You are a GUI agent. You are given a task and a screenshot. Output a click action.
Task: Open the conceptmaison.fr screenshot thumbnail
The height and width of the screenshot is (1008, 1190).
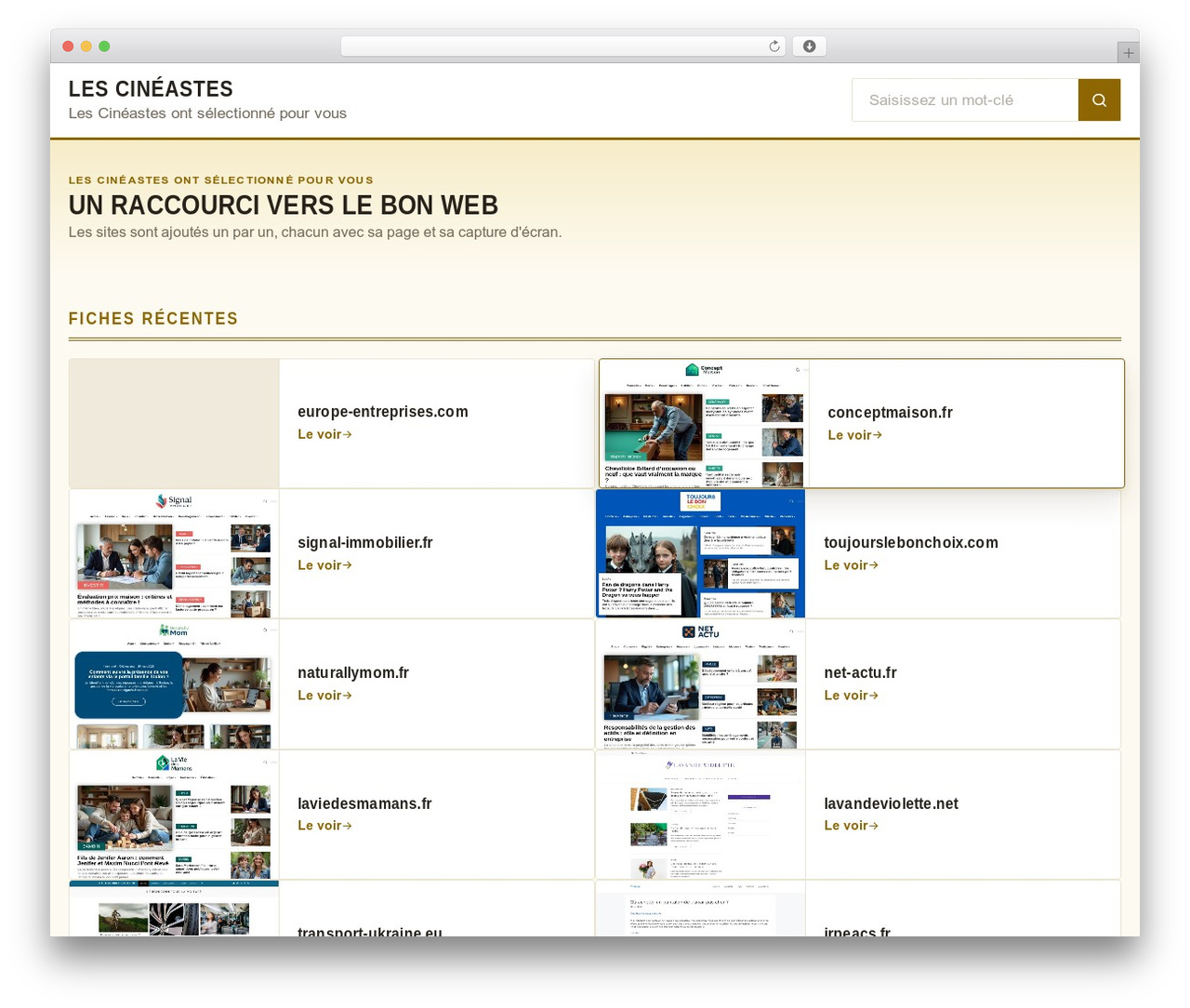tap(704, 423)
